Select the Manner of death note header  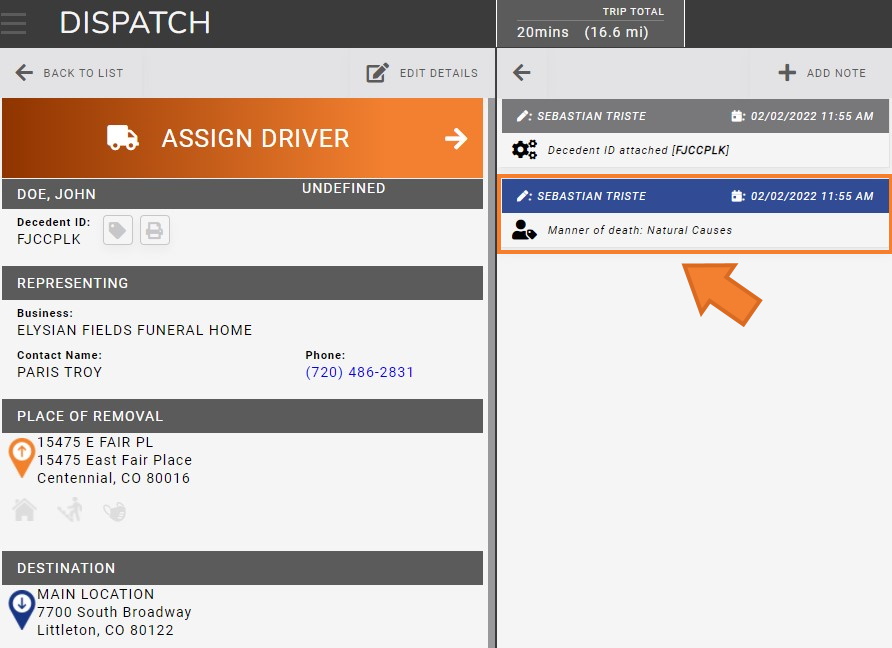pos(695,196)
